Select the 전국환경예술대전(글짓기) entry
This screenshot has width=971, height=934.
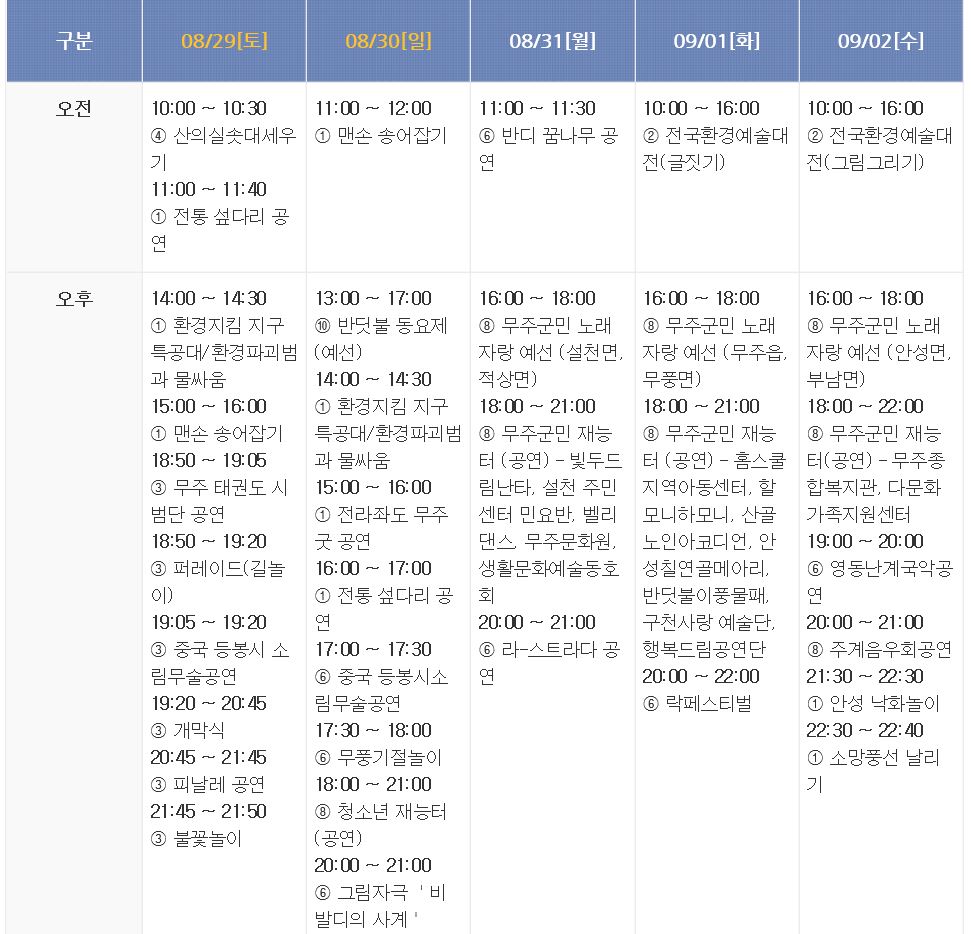click(715, 149)
